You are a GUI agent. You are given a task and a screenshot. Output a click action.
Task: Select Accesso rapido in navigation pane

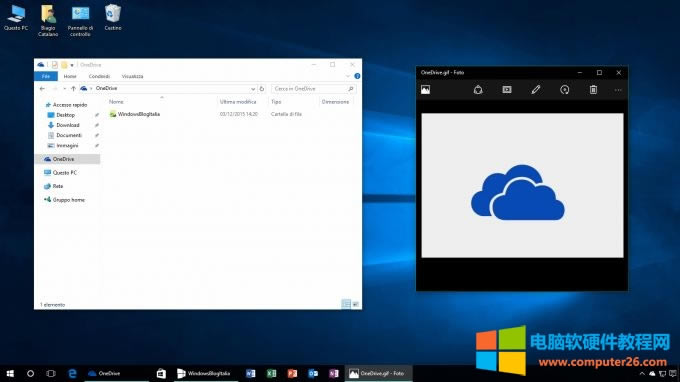pos(66,105)
